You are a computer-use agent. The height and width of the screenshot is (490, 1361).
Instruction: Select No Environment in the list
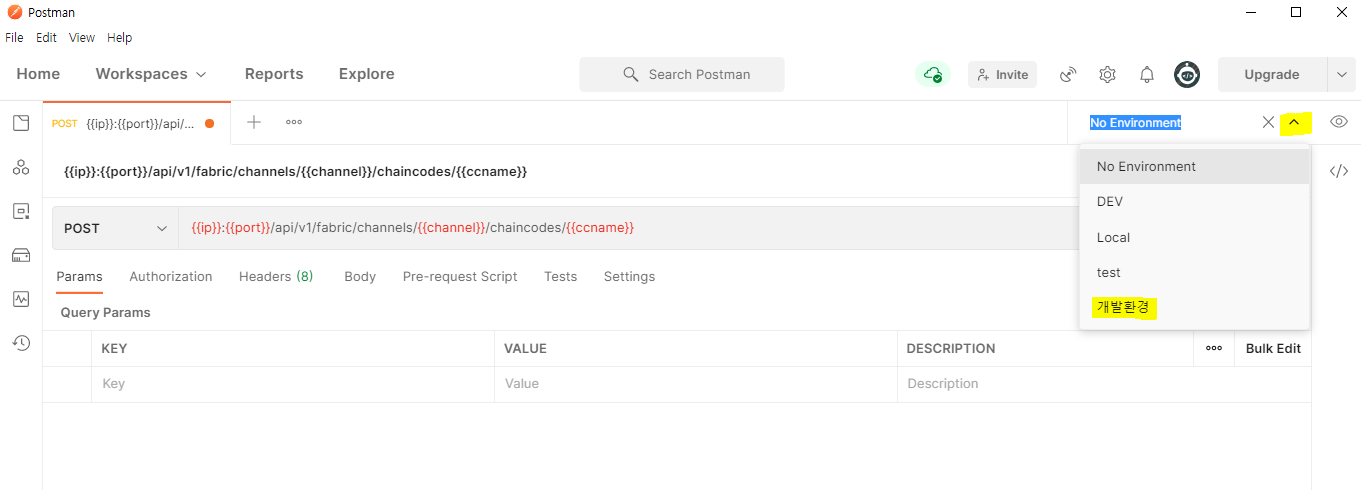coord(1194,167)
